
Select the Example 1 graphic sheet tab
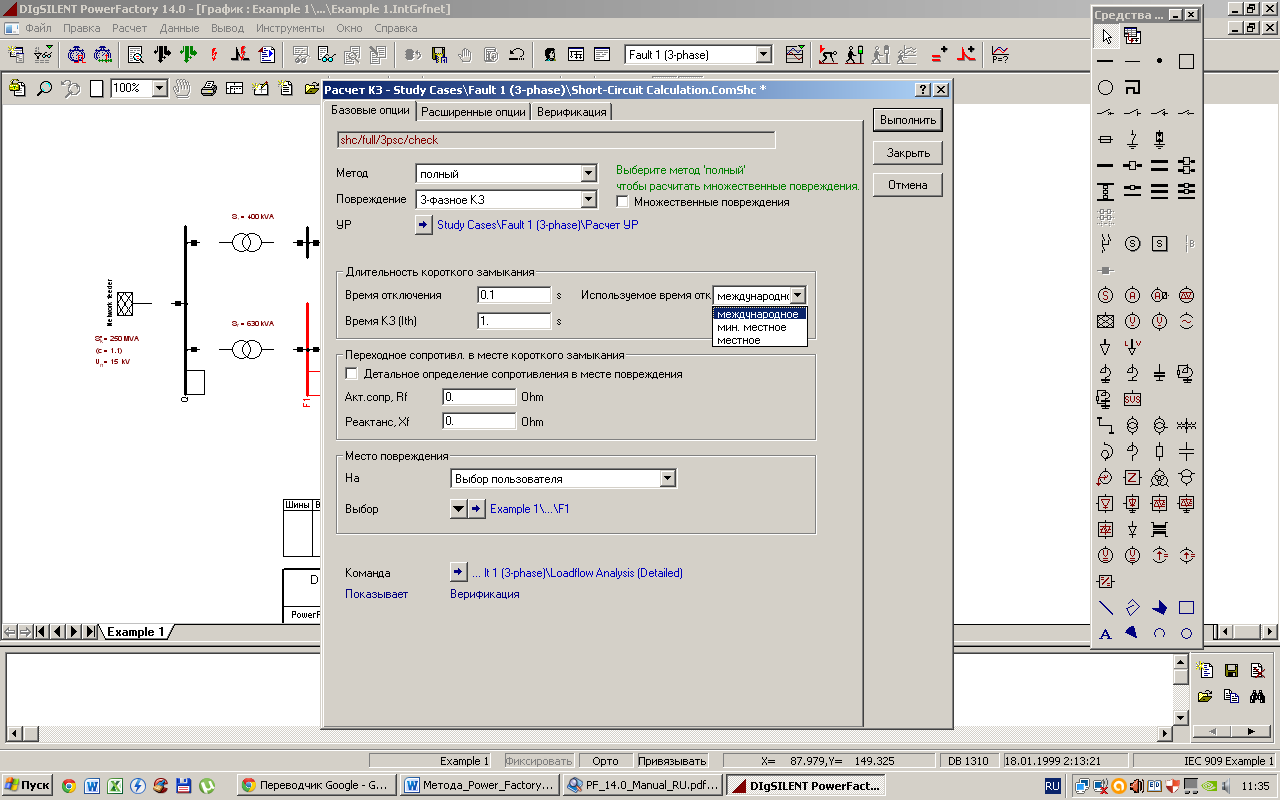coord(134,632)
